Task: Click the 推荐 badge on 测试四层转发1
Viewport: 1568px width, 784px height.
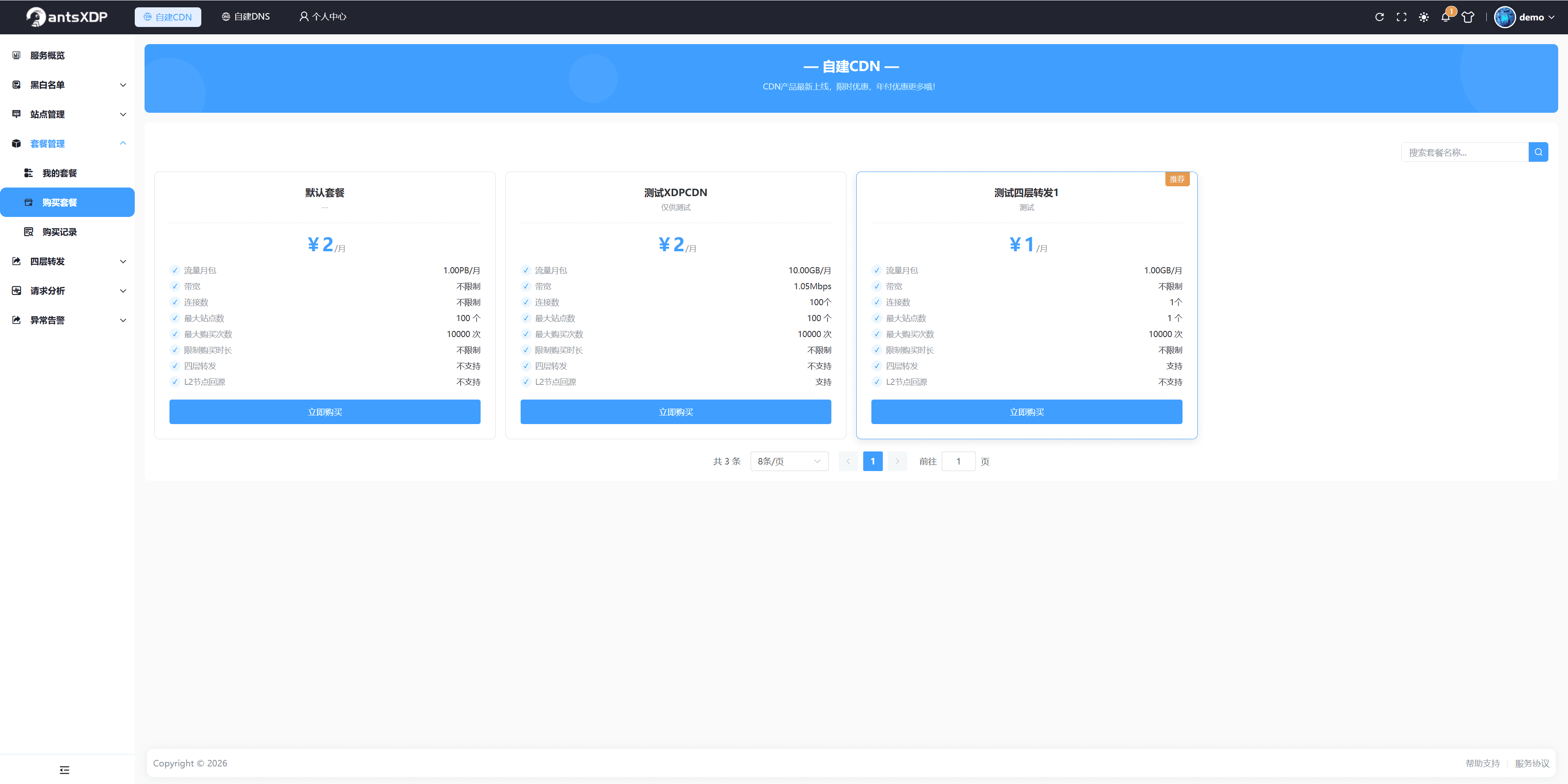Action: (x=1177, y=179)
